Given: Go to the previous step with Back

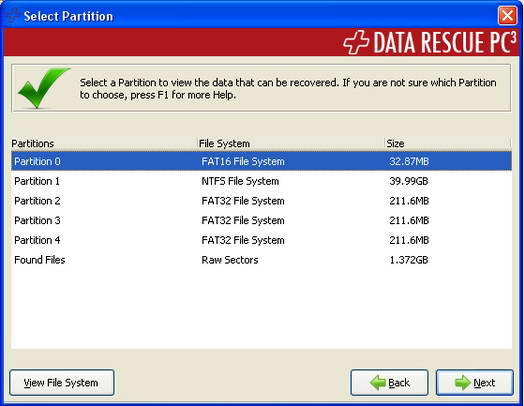Looking at the screenshot, I should 389,383.
